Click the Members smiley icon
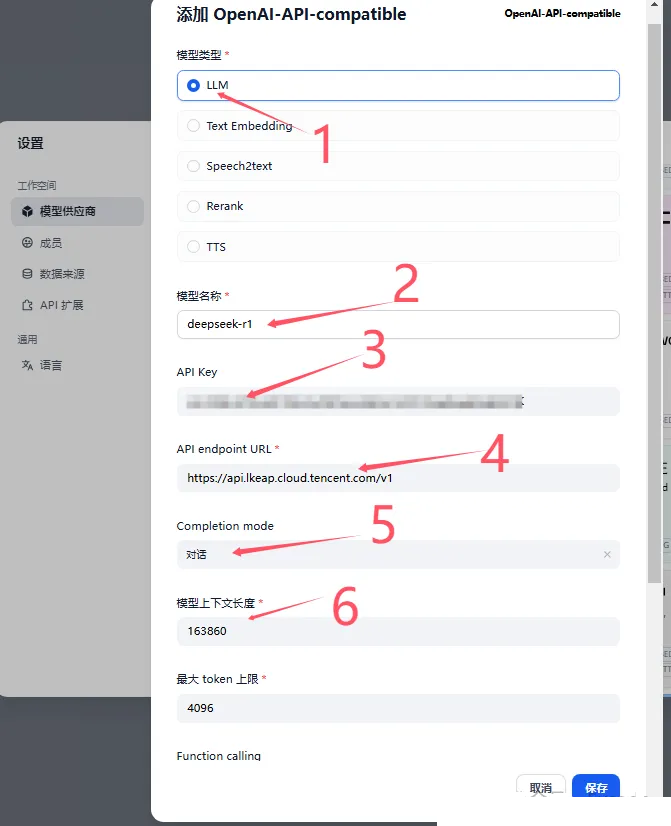Image resolution: width=671 pixels, height=826 pixels. coord(27,242)
